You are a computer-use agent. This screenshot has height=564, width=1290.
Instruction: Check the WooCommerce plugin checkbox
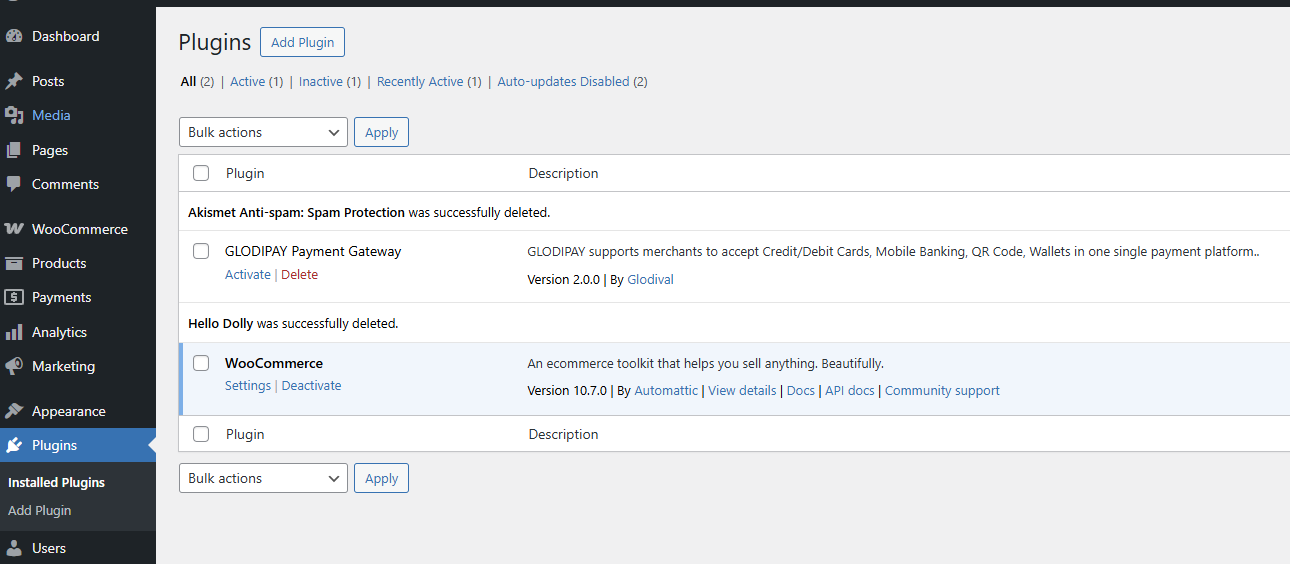(201, 363)
